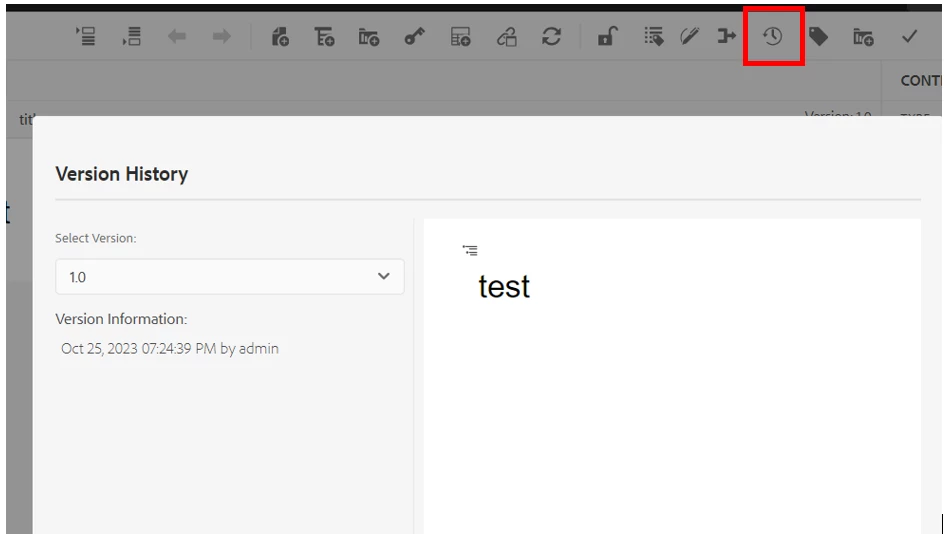Image resolution: width=945 pixels, height=534 pixels.
Task: Click the 'Version History' dialog title
Action: (x=122, y=174)
